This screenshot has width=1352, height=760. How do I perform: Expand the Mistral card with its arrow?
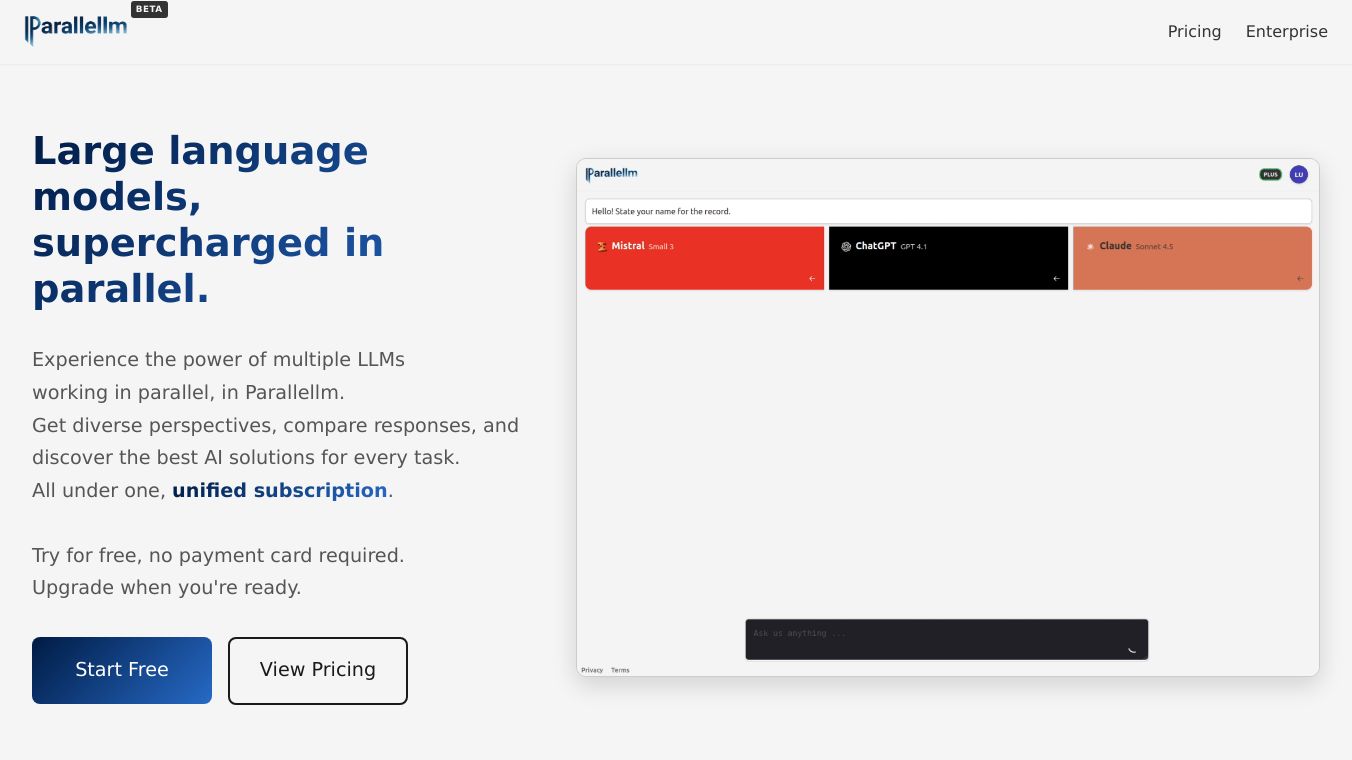812,279
